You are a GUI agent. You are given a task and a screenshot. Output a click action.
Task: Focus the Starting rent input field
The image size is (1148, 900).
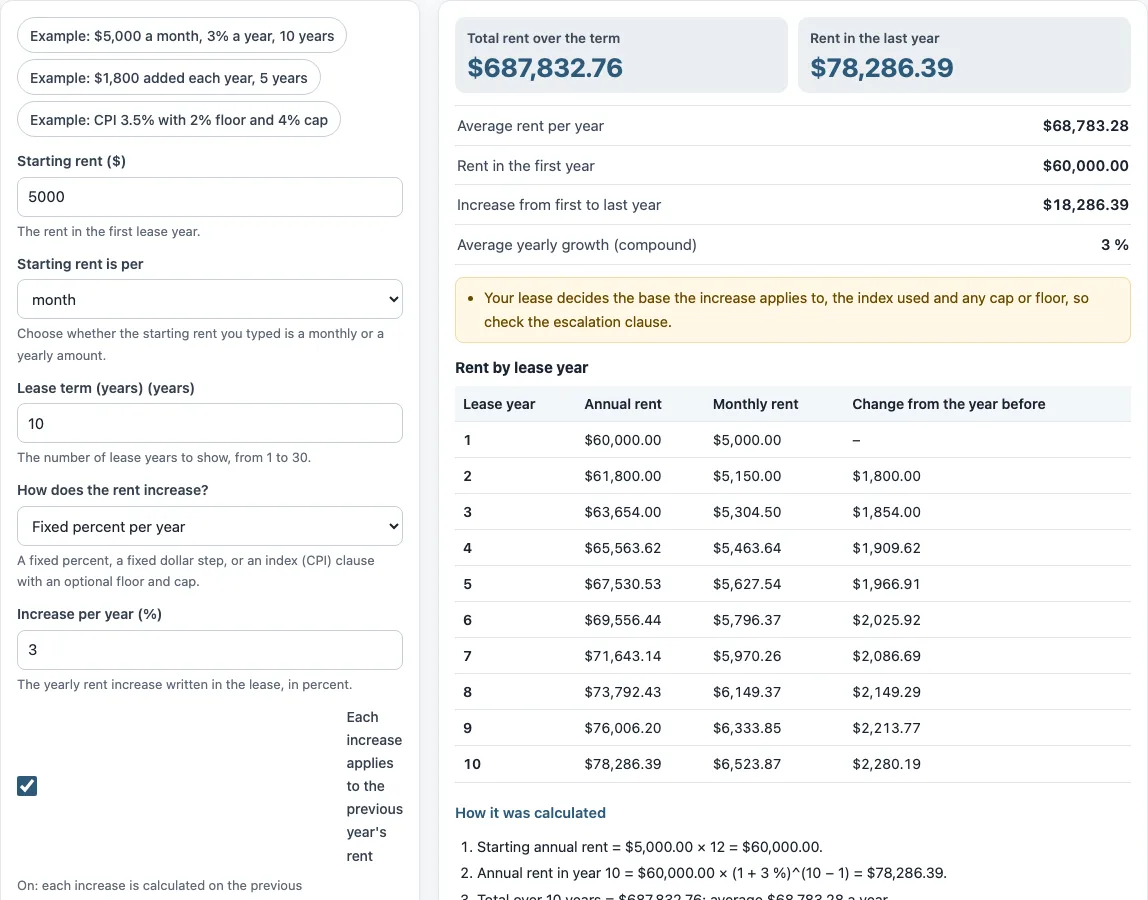[209, 197]
